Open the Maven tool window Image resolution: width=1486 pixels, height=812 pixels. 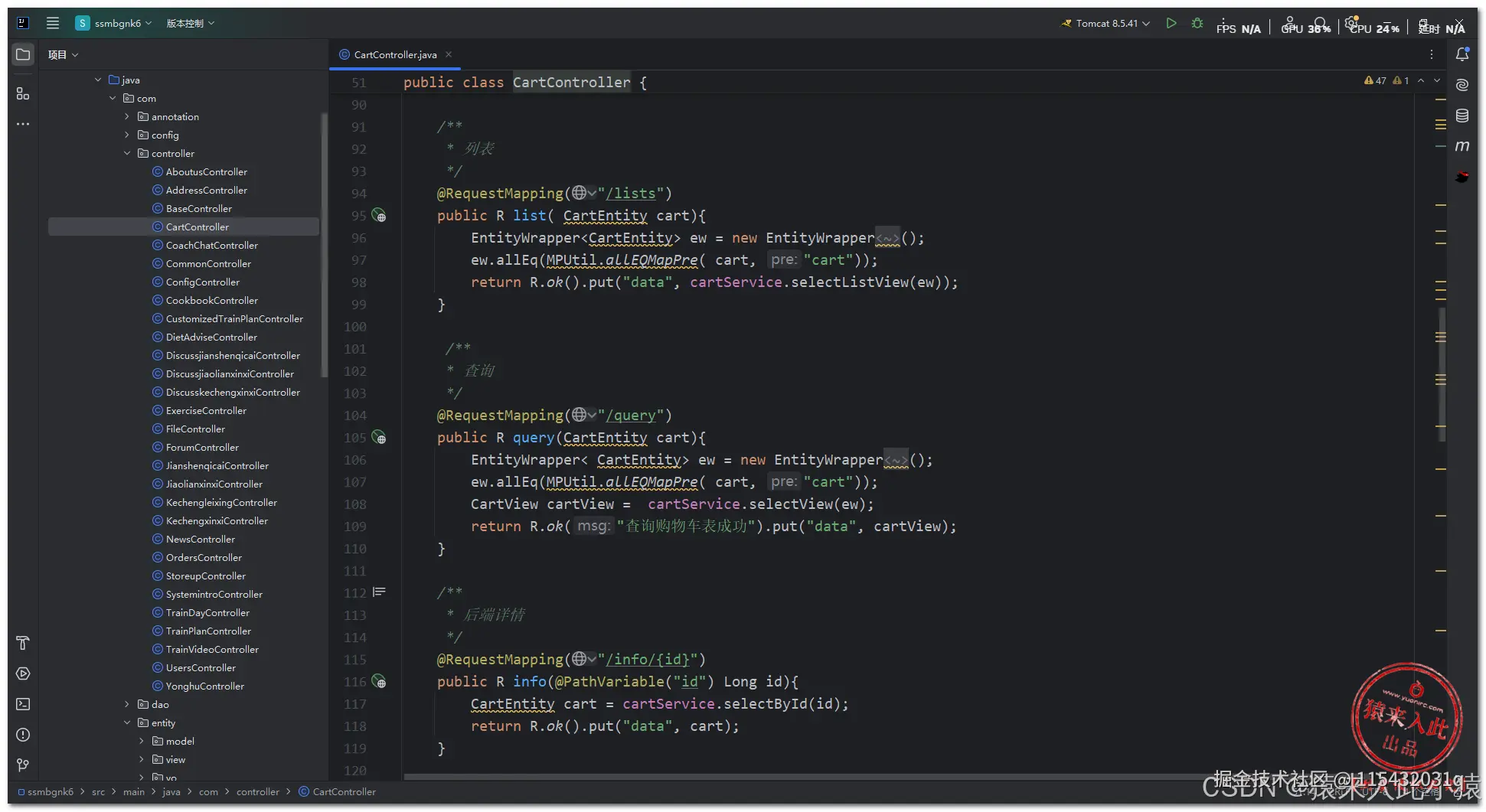[1462, 146]
